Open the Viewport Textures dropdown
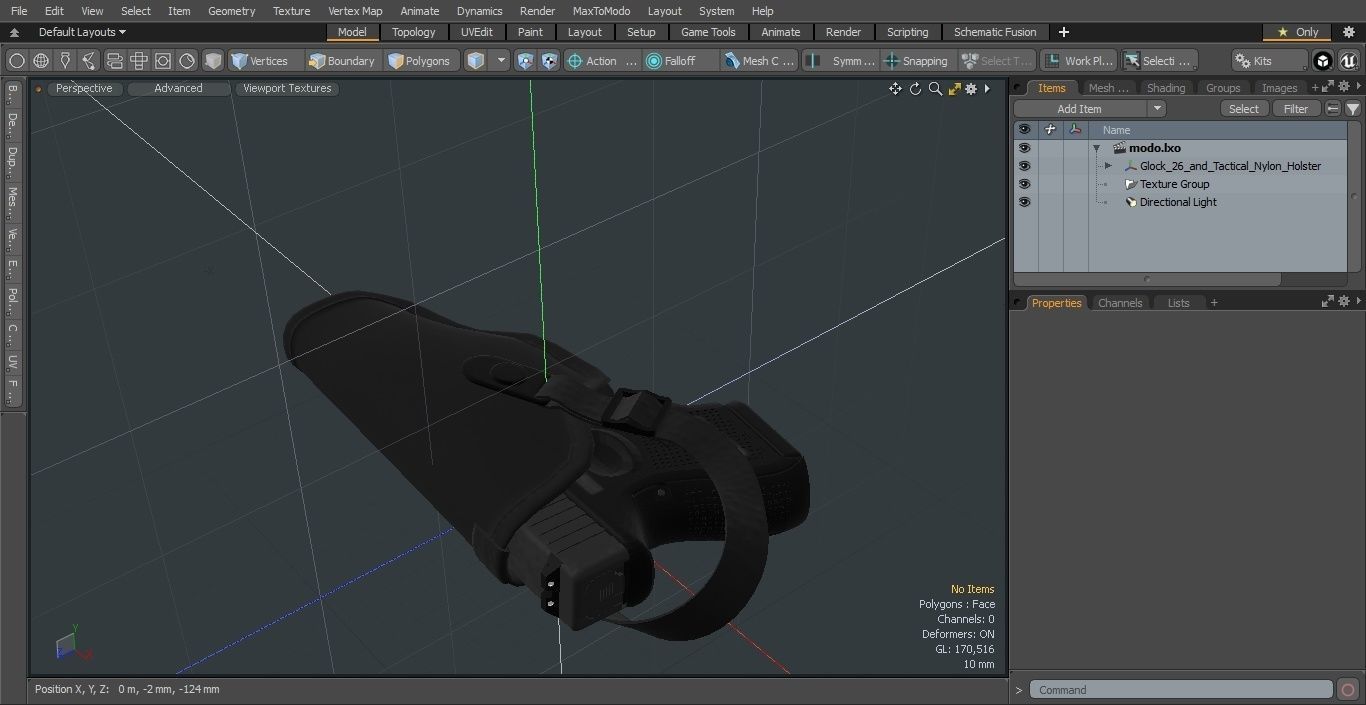 tap(287, 88)
